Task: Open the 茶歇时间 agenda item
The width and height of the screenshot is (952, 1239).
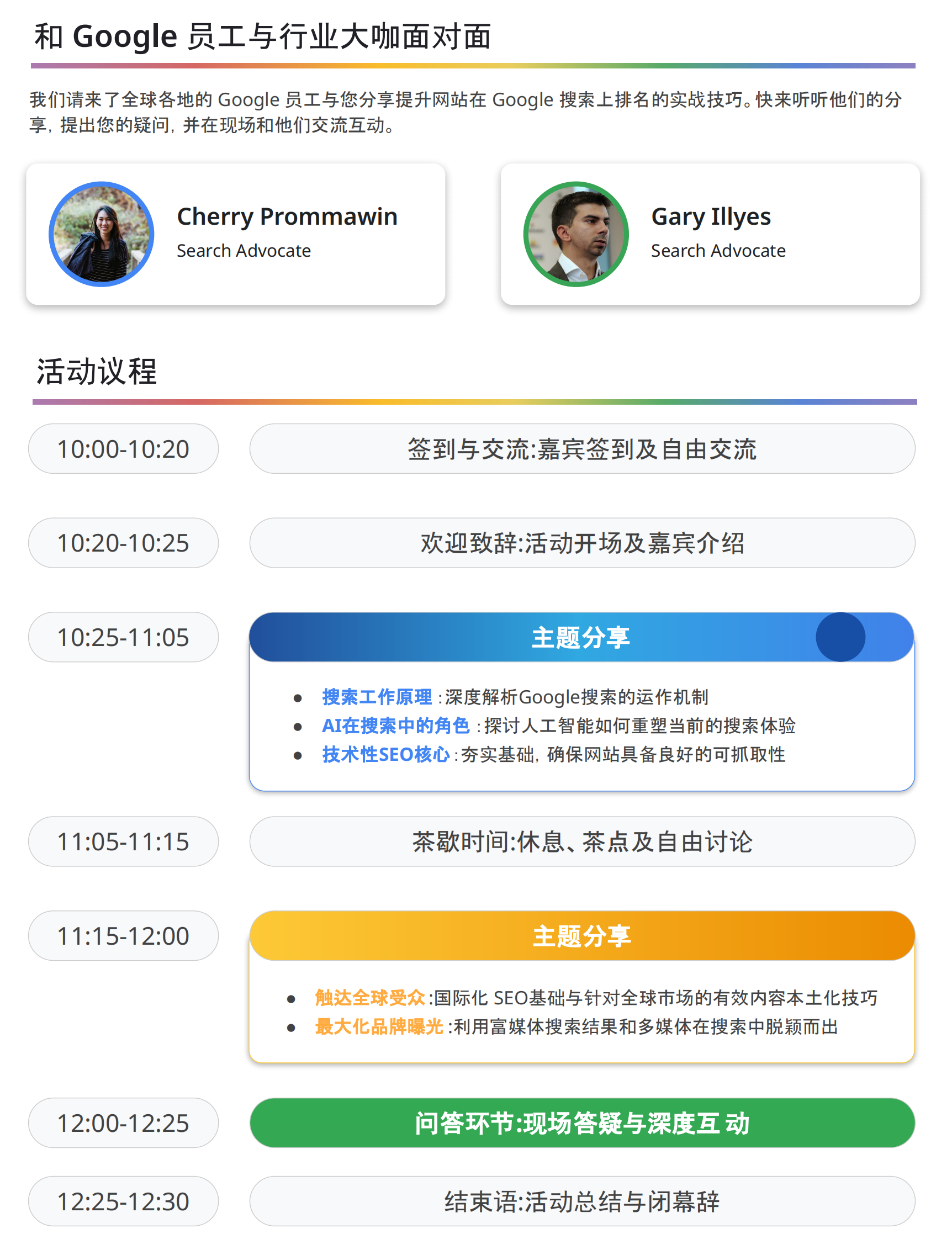Action: 582,841
